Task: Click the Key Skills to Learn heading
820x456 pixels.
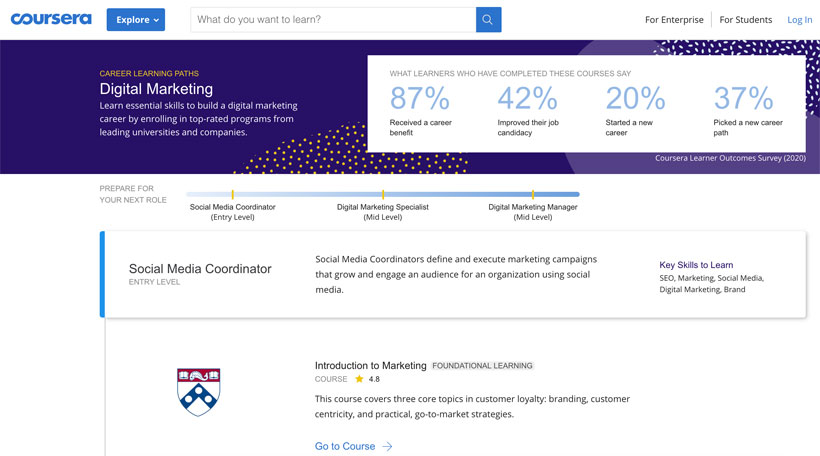Action: pyautogui.click(x=696, y=265)
